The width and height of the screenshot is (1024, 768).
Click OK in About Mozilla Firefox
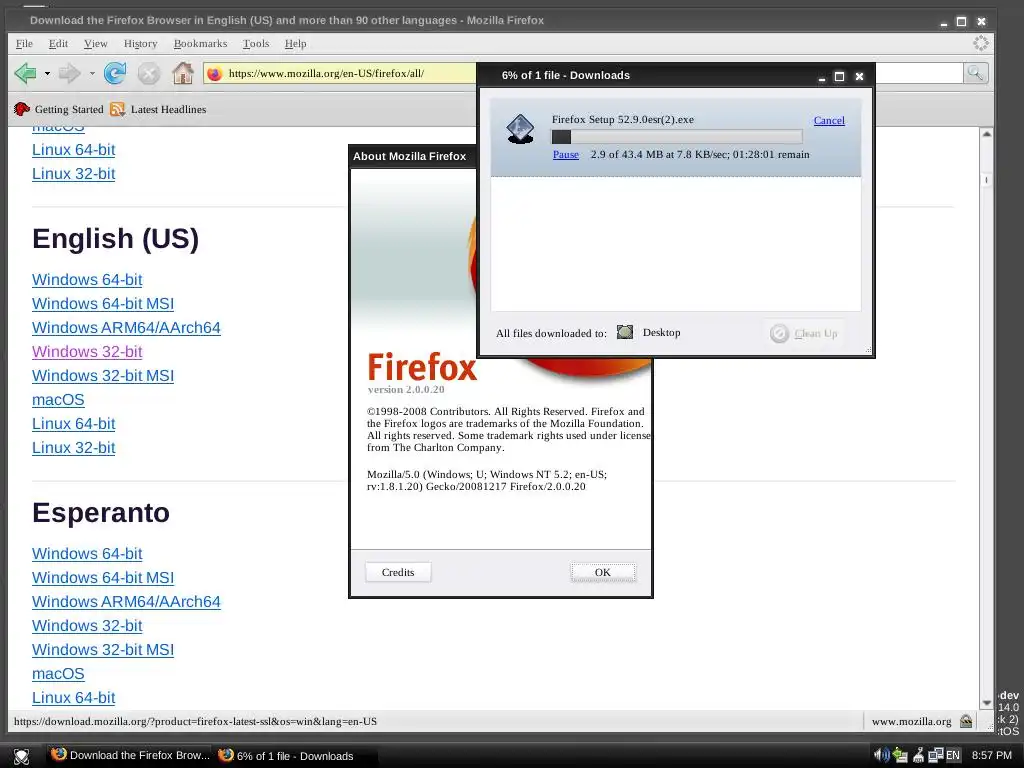coord(603,572)
